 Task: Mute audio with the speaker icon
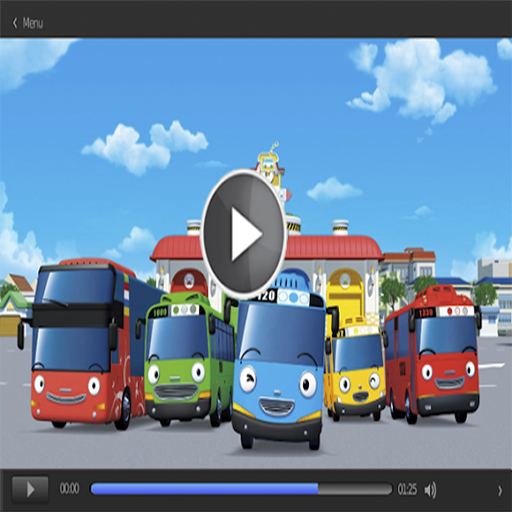pos(430,490)
